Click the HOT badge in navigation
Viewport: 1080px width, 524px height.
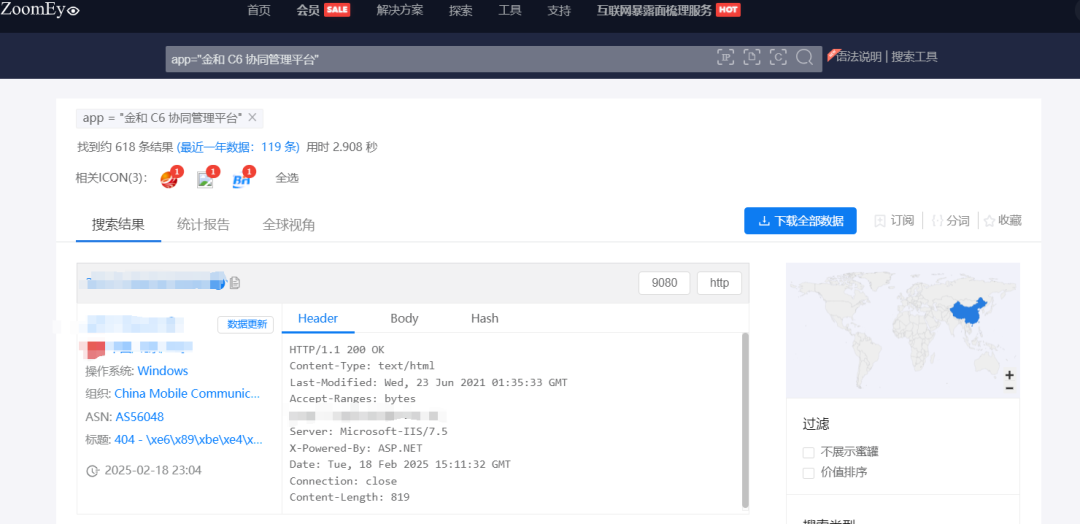[729, 10]
